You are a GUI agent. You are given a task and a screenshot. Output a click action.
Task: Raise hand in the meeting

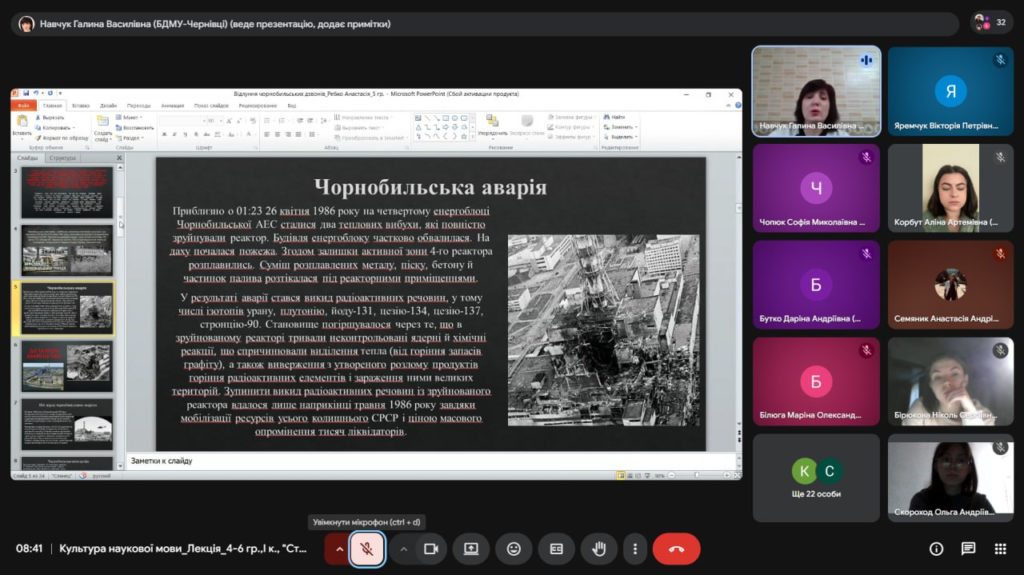pyautogui.click(x=599, y=549)
